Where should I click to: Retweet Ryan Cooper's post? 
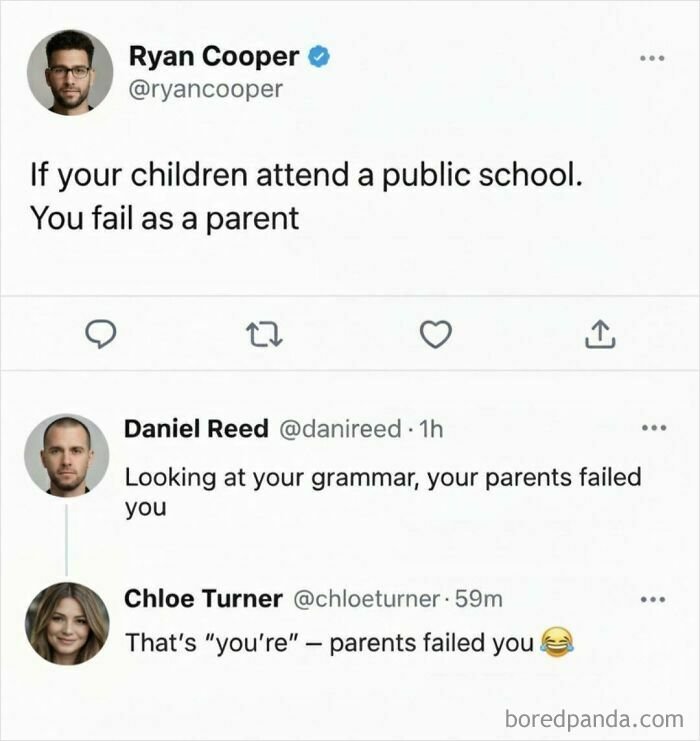266,336
